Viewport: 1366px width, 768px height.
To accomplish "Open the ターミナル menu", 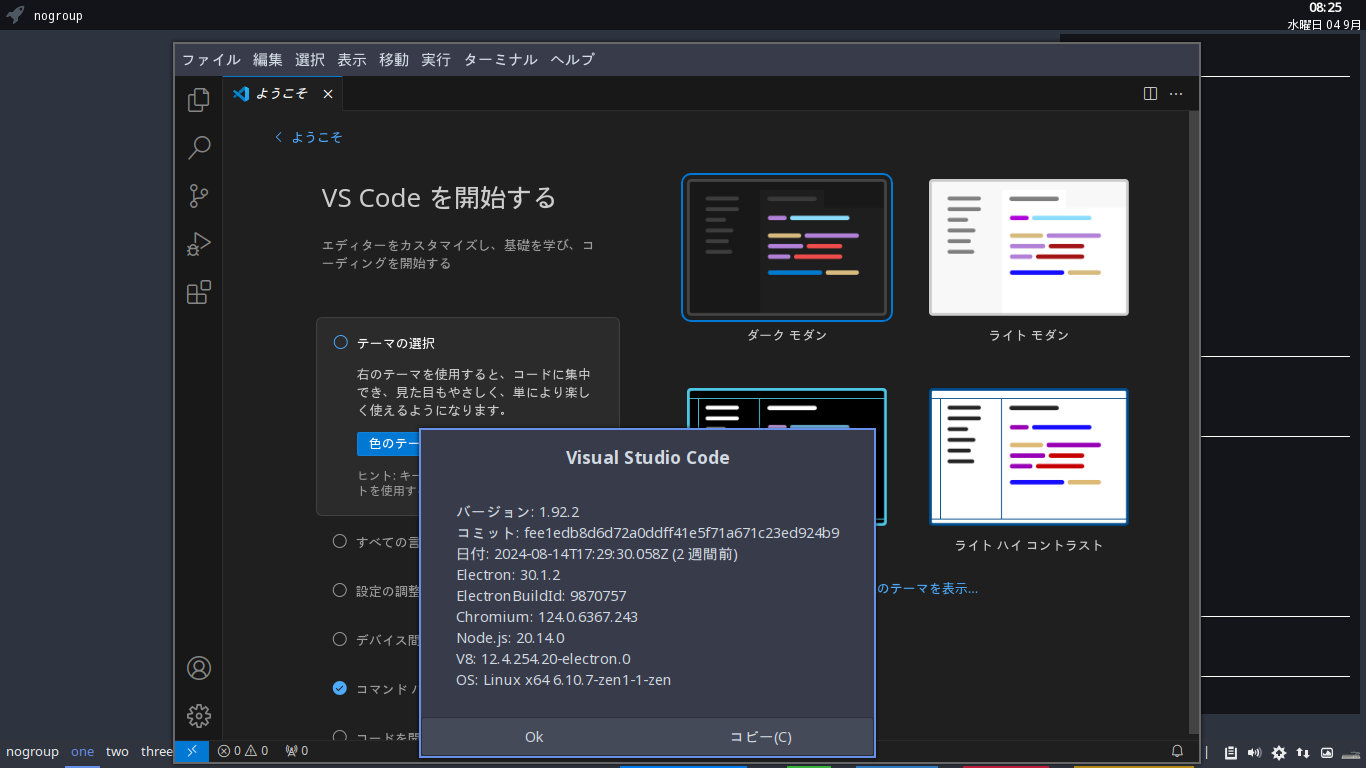I will 501,59.
